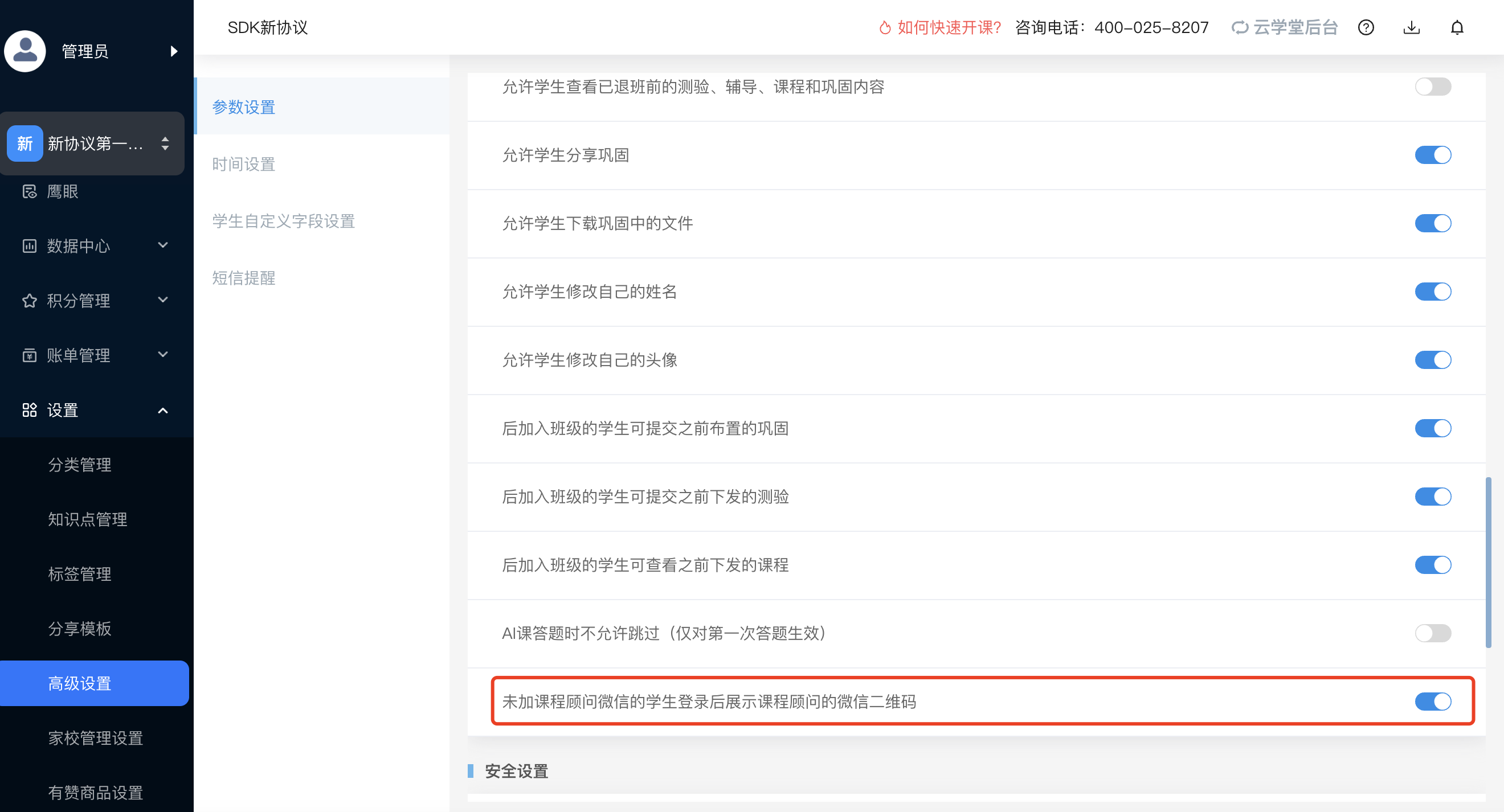Screen dimensions: 1504x812
Task: Click the 数据中心 chart icon
Action: click(29, 246)
